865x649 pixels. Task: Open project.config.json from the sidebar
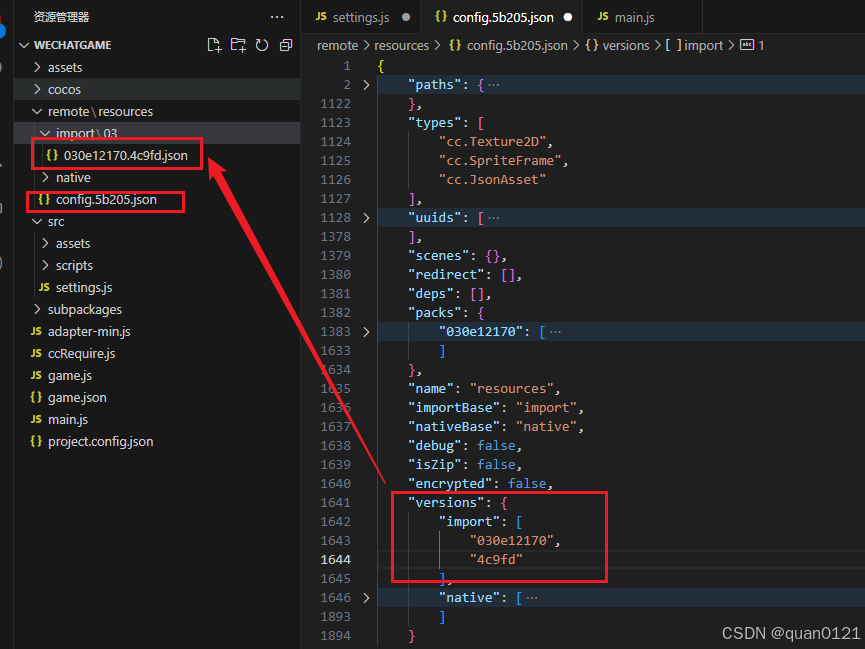tap(92, 441)
